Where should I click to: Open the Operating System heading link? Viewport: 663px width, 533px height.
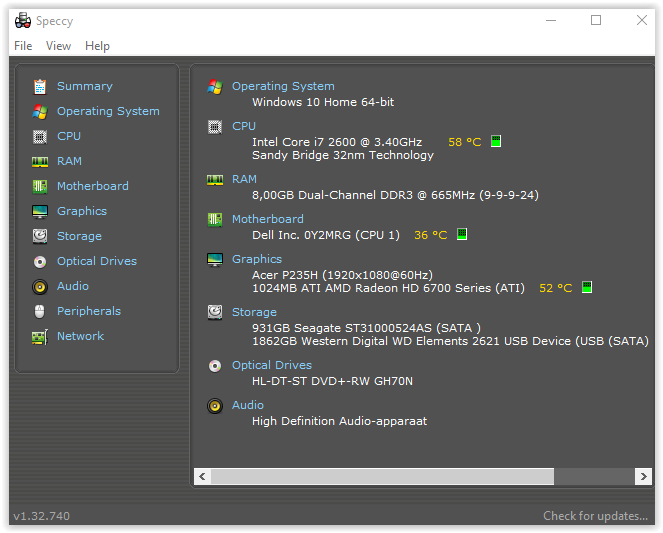(283, 86)
